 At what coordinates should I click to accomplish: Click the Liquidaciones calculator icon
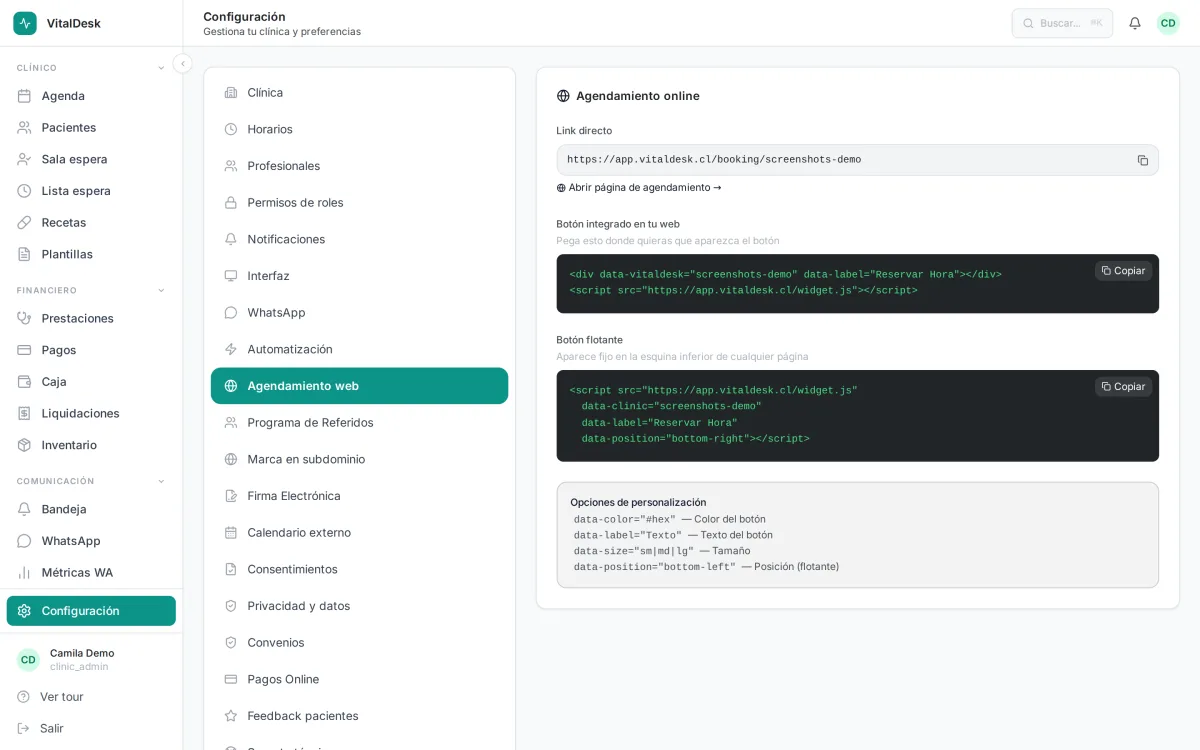[x=24, y=413]
